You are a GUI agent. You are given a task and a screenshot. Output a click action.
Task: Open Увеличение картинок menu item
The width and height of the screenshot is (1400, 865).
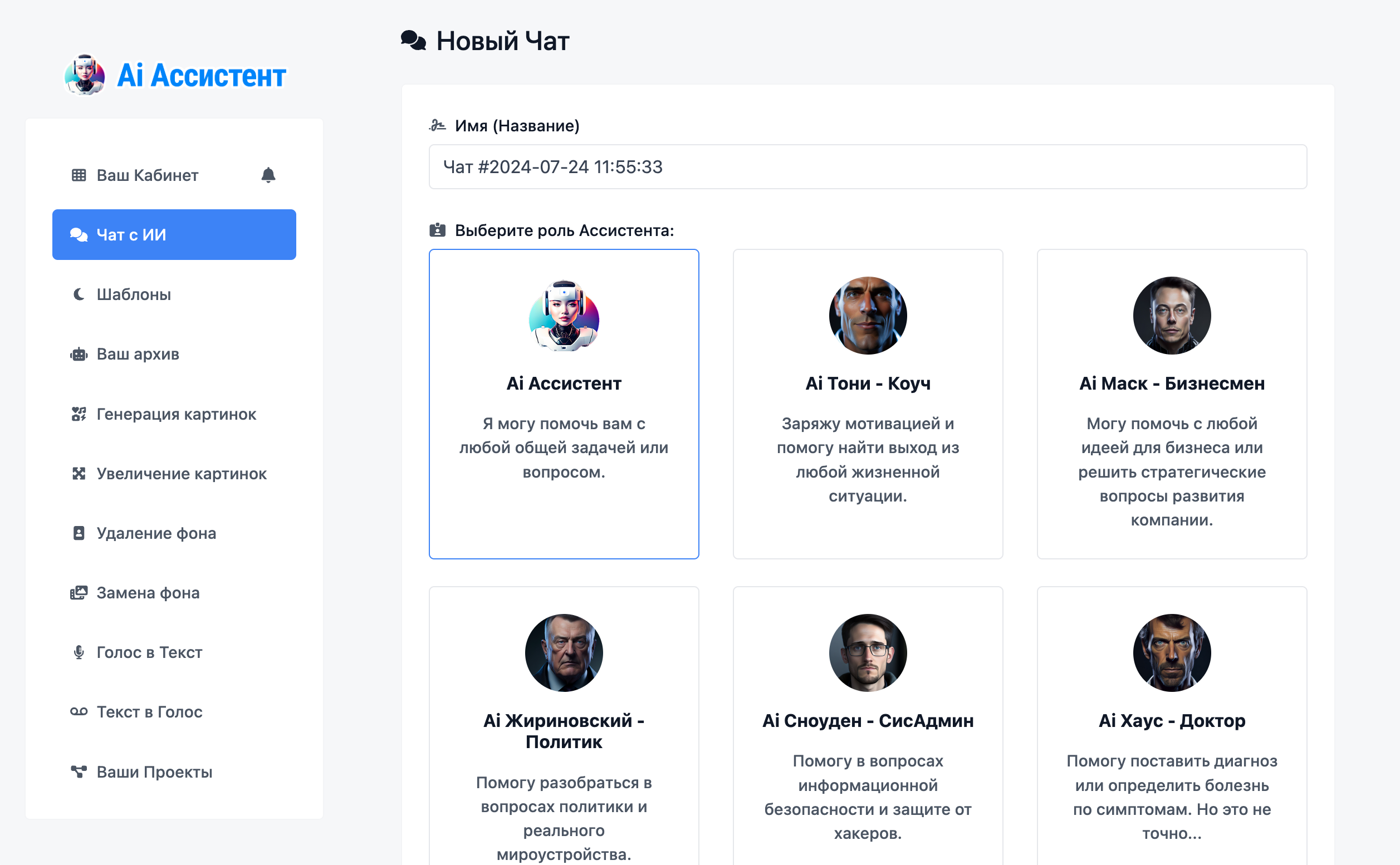pyautogui.click(x=181, y=474)
